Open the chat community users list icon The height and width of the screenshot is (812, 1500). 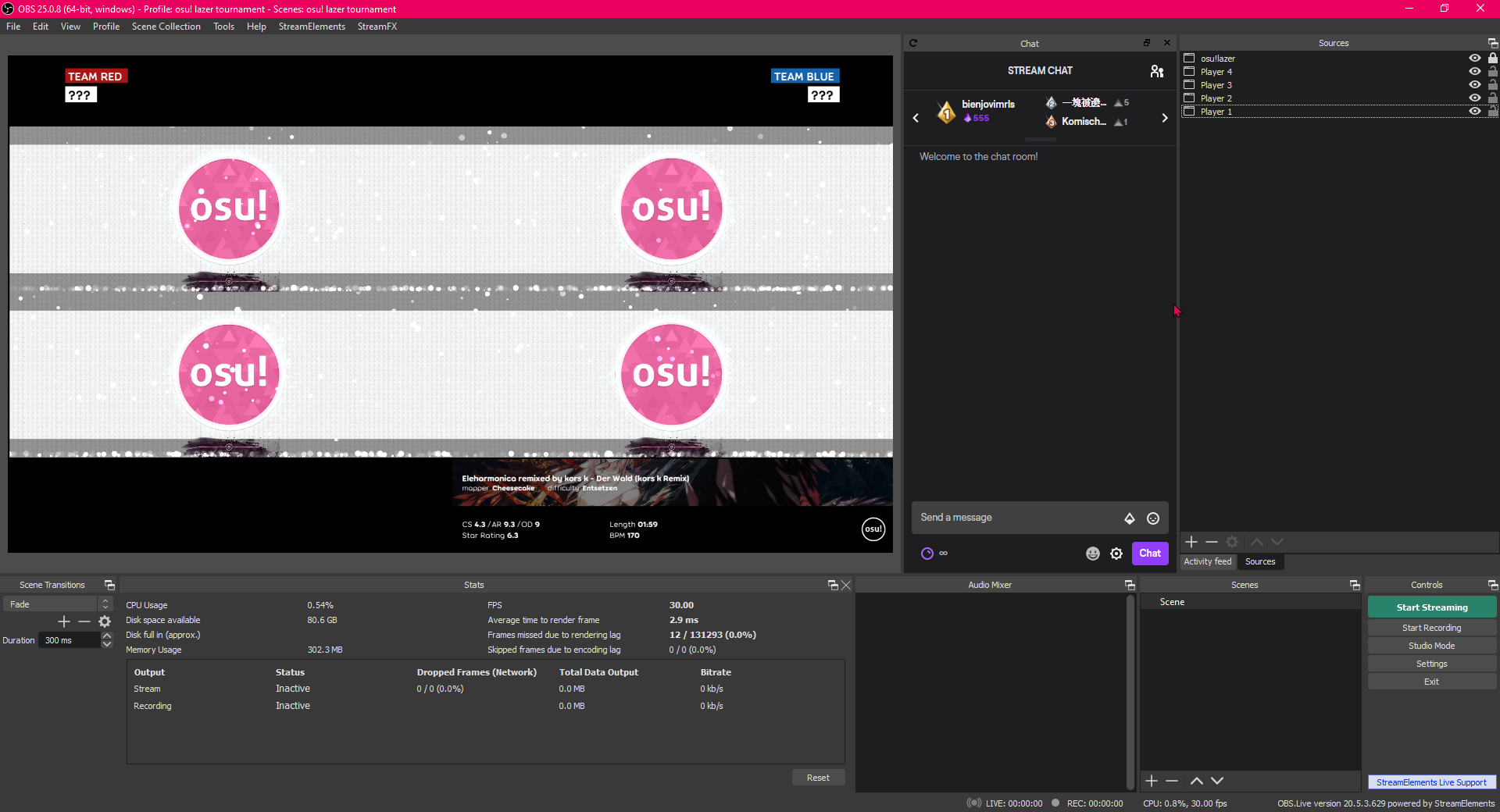[1157, 71]
